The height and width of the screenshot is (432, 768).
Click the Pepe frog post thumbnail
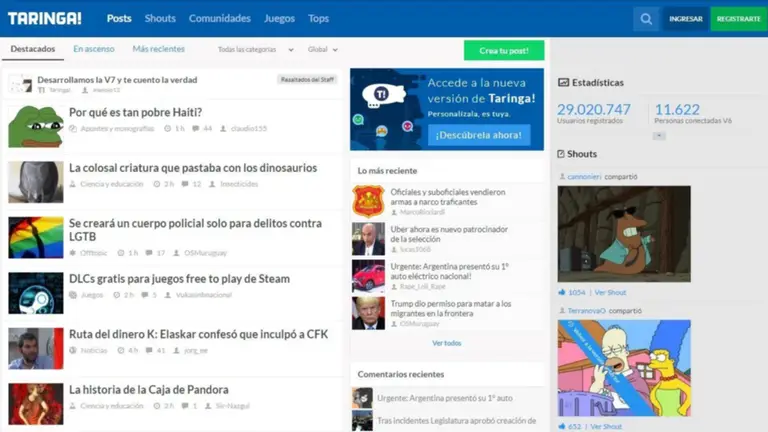[x=36, y=126]
